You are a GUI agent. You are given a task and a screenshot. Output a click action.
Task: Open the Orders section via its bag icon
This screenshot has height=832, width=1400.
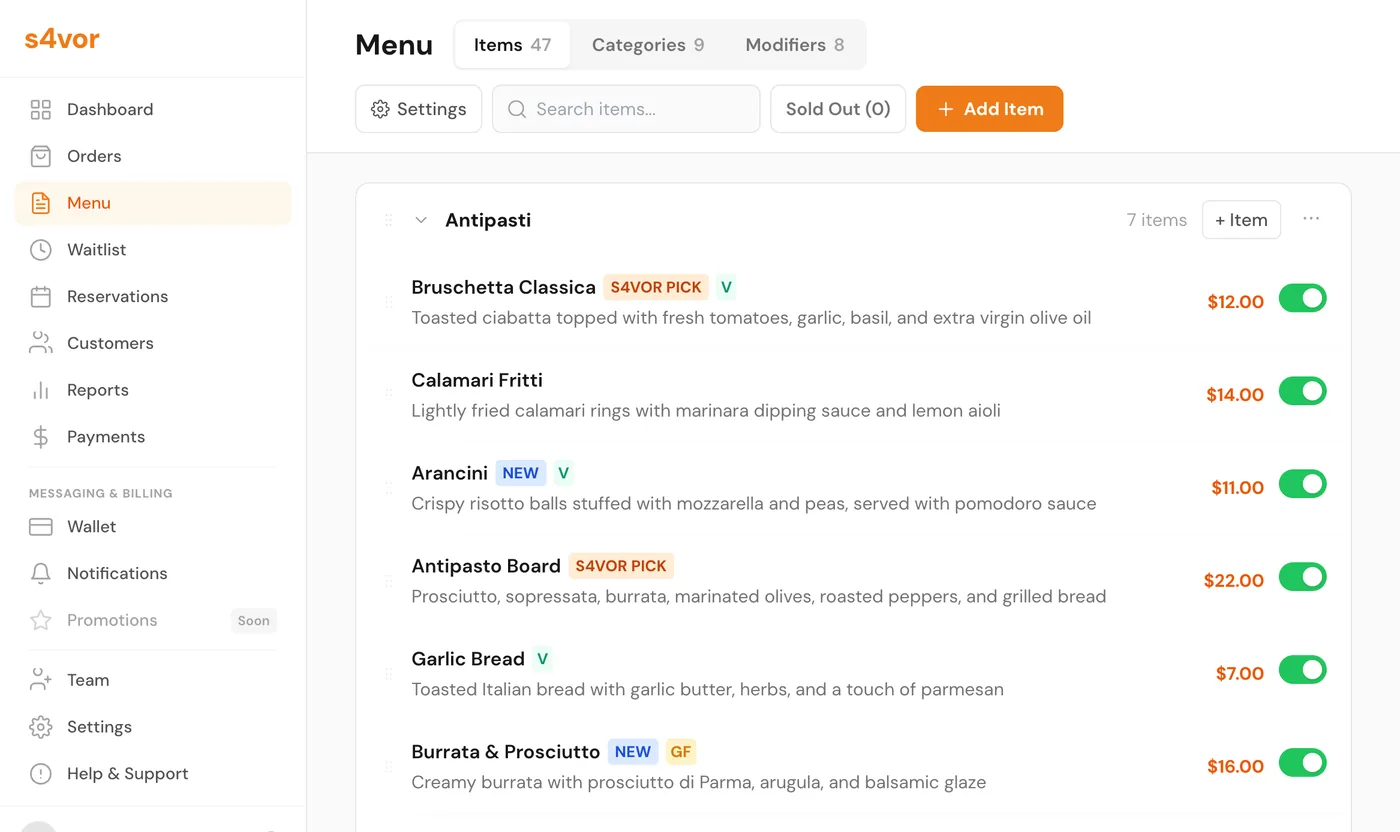click(40, 156)
